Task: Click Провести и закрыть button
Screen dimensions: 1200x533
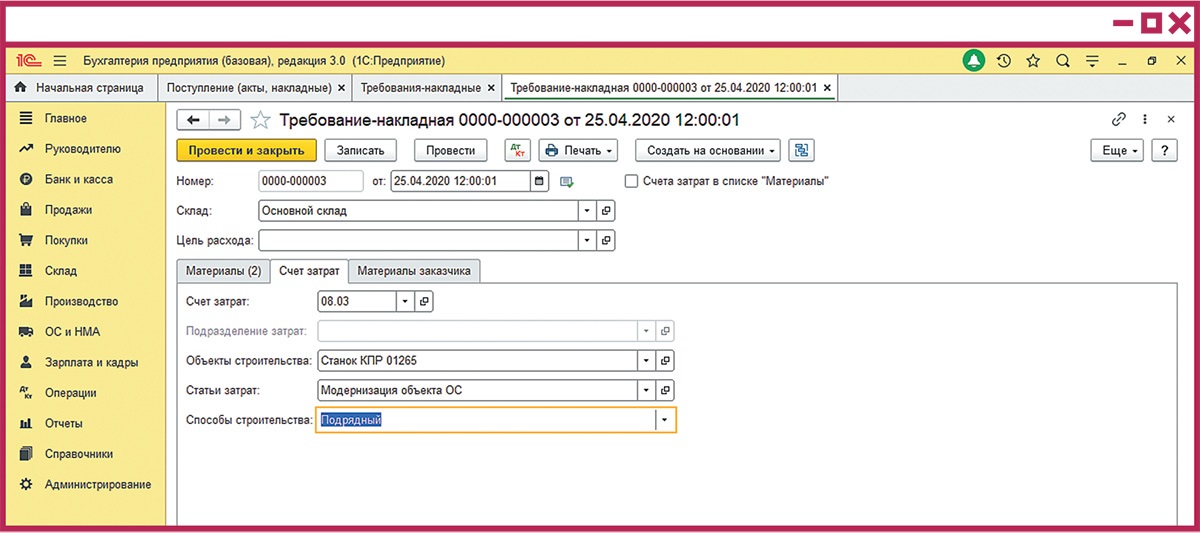Action: [x=246, y=151]
